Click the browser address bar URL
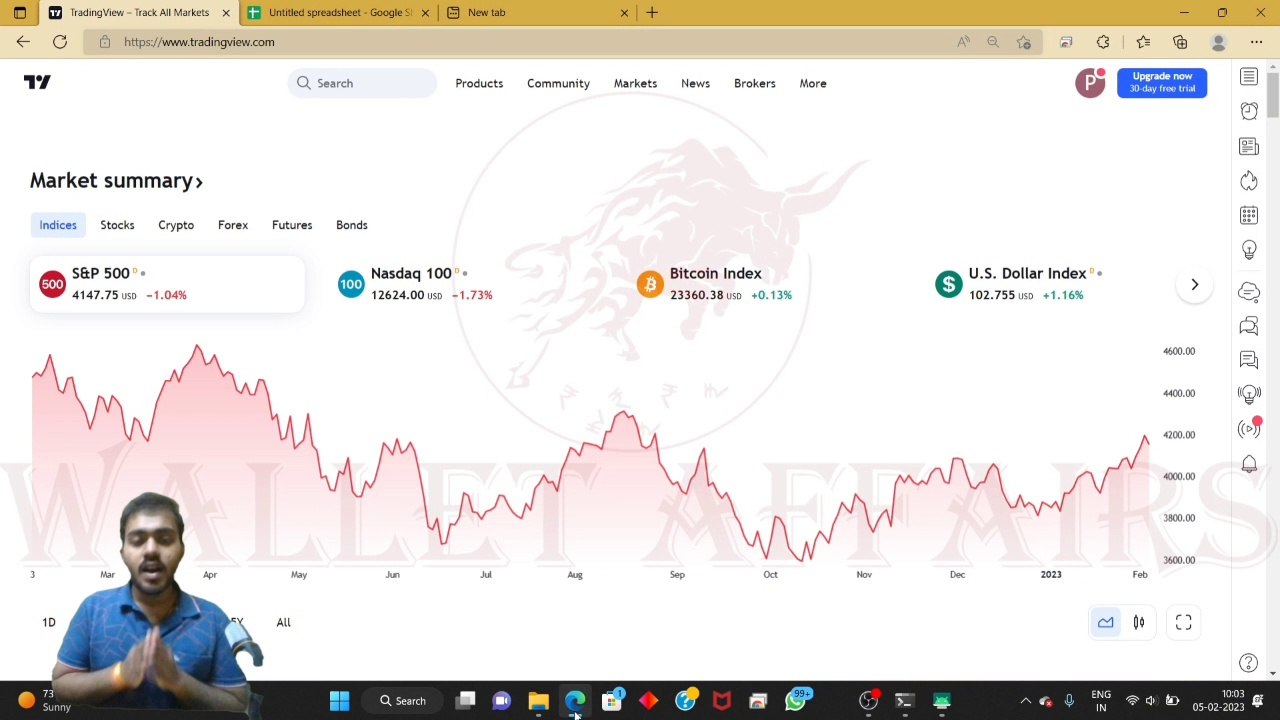Screen dimensions: 1280x720 coord(199,42)
